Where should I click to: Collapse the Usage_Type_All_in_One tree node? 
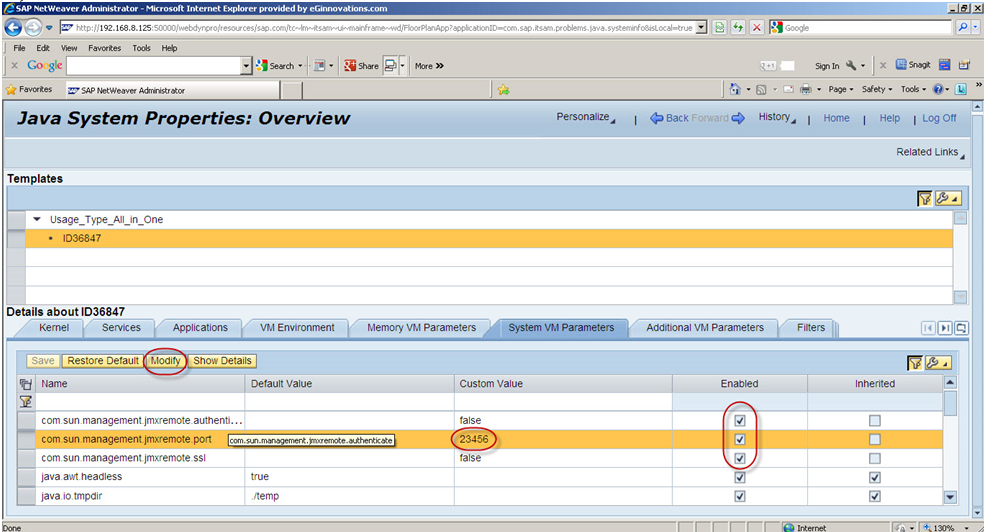coord(36,220)
